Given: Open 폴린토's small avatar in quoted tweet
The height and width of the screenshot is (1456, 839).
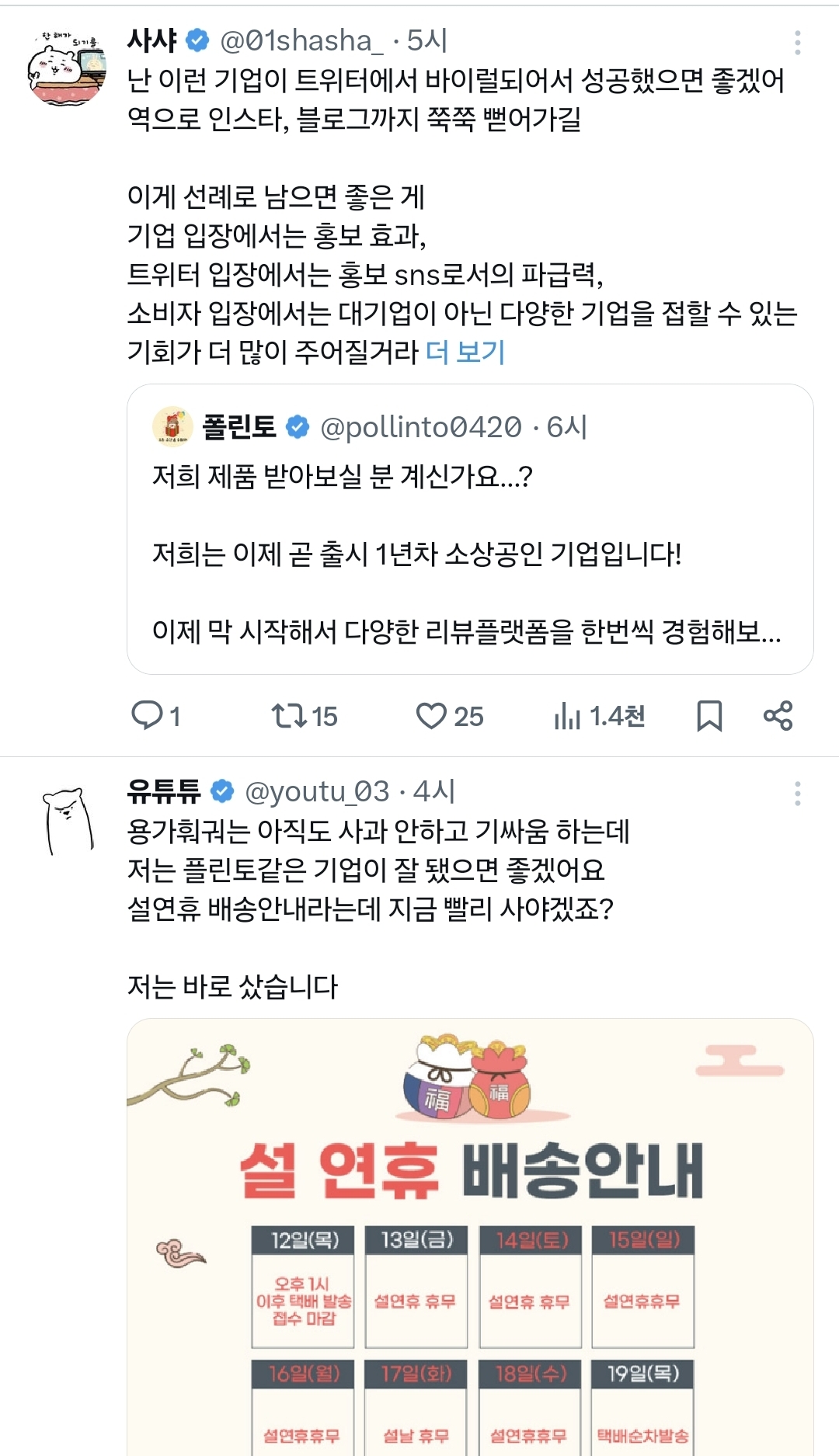Looking at the screenshot, I should coord(172,426).
